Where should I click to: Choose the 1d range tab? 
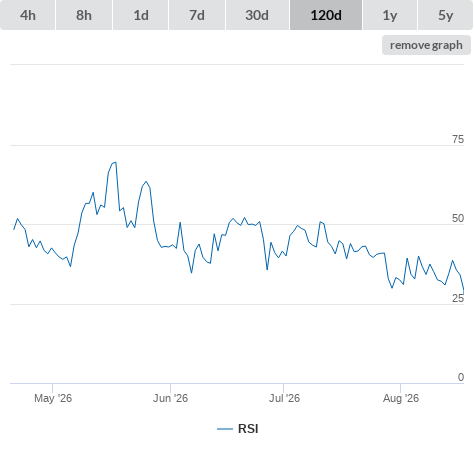(x=141, y=15)
